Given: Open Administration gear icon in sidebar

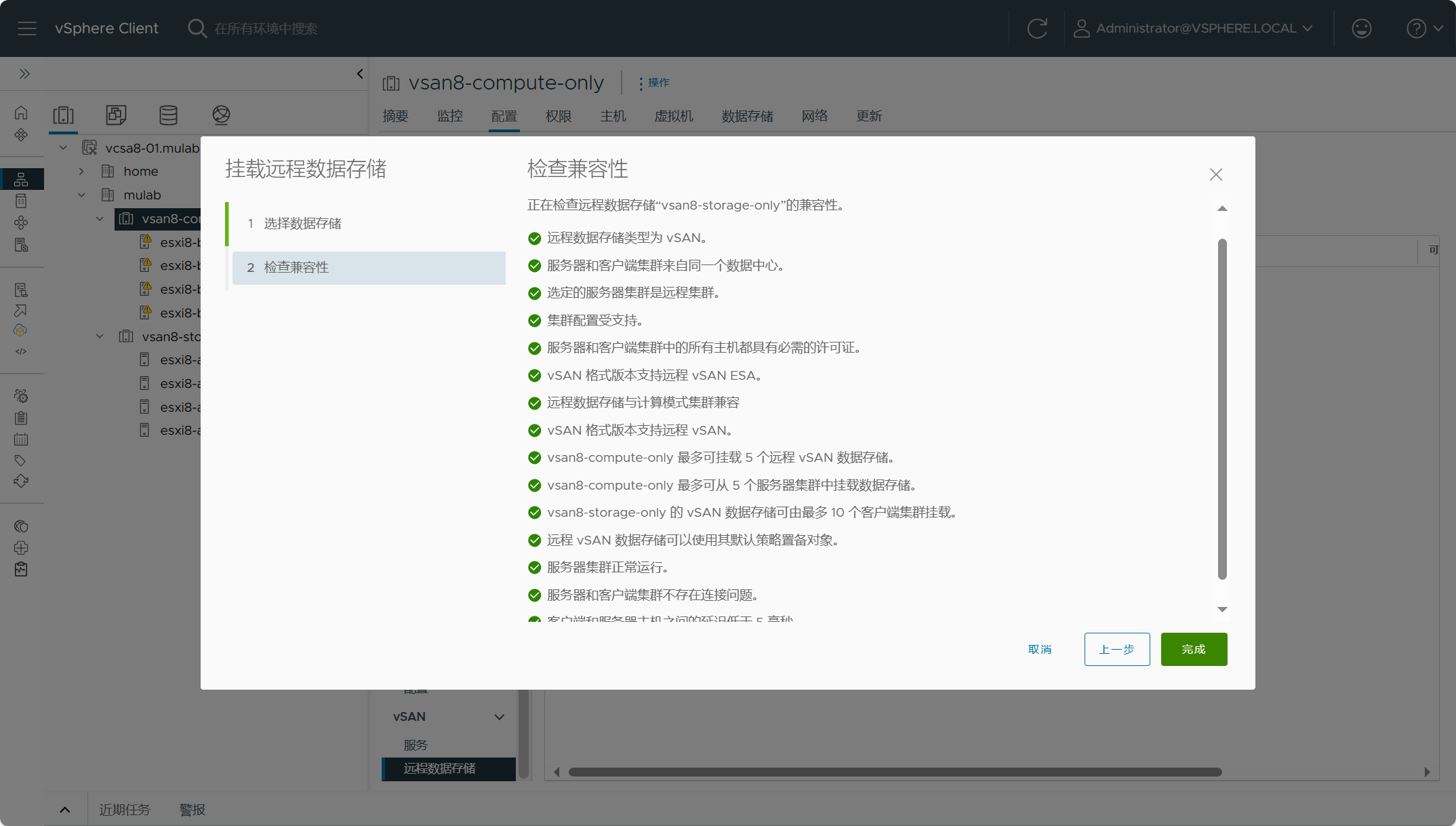Looking at the screenshot, I should 21,396.
